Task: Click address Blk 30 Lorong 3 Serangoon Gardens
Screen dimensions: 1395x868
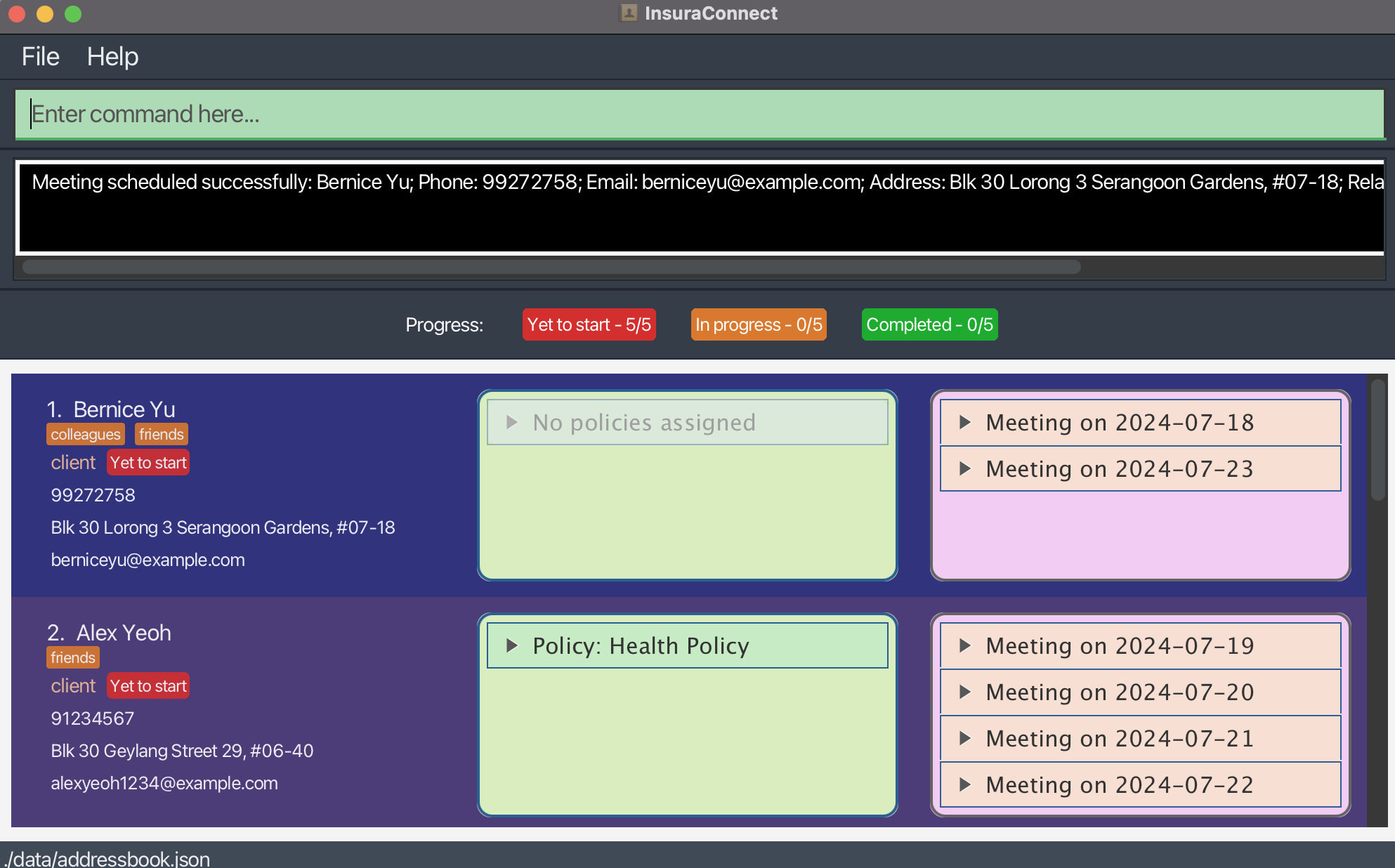Action: (x=223, y=527)
